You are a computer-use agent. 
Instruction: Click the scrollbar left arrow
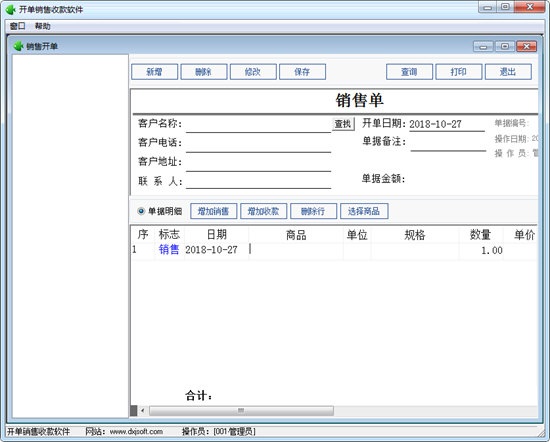pos(142,410)
